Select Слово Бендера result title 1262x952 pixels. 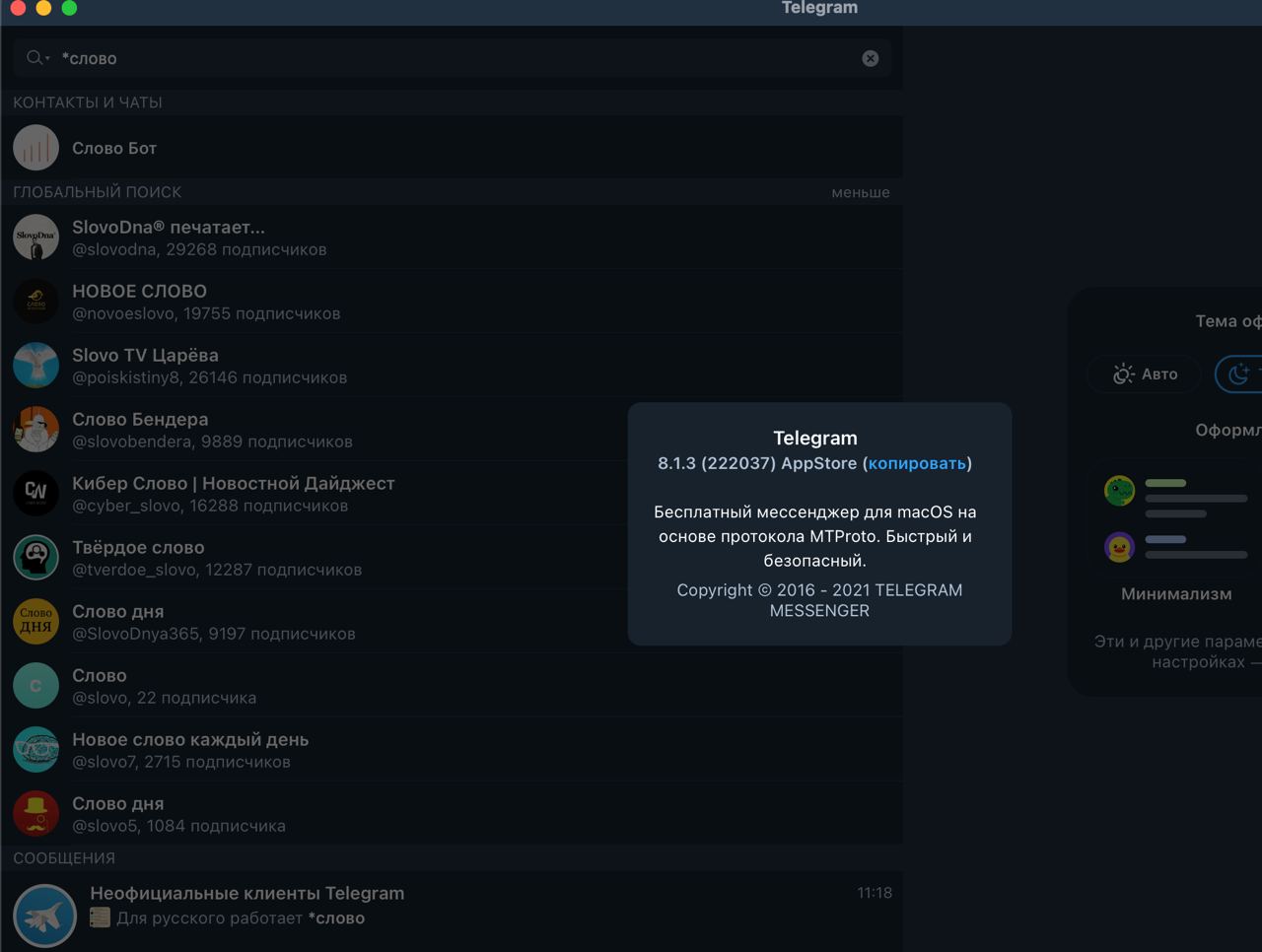[140, 419]
